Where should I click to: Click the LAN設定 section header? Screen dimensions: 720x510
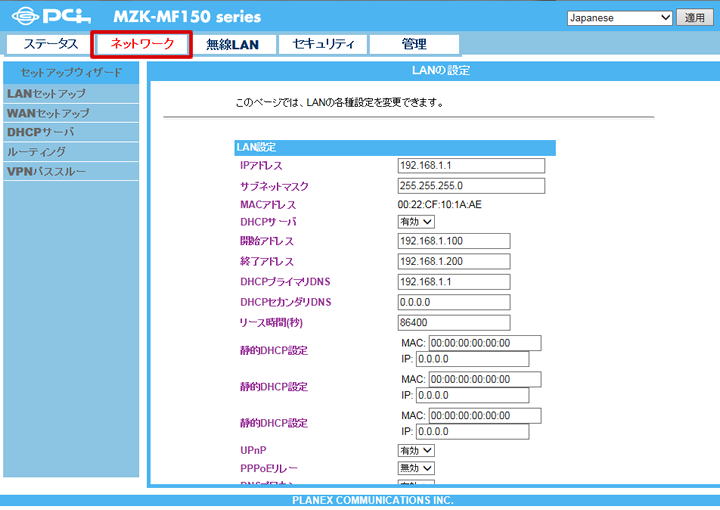coord(395,147)
